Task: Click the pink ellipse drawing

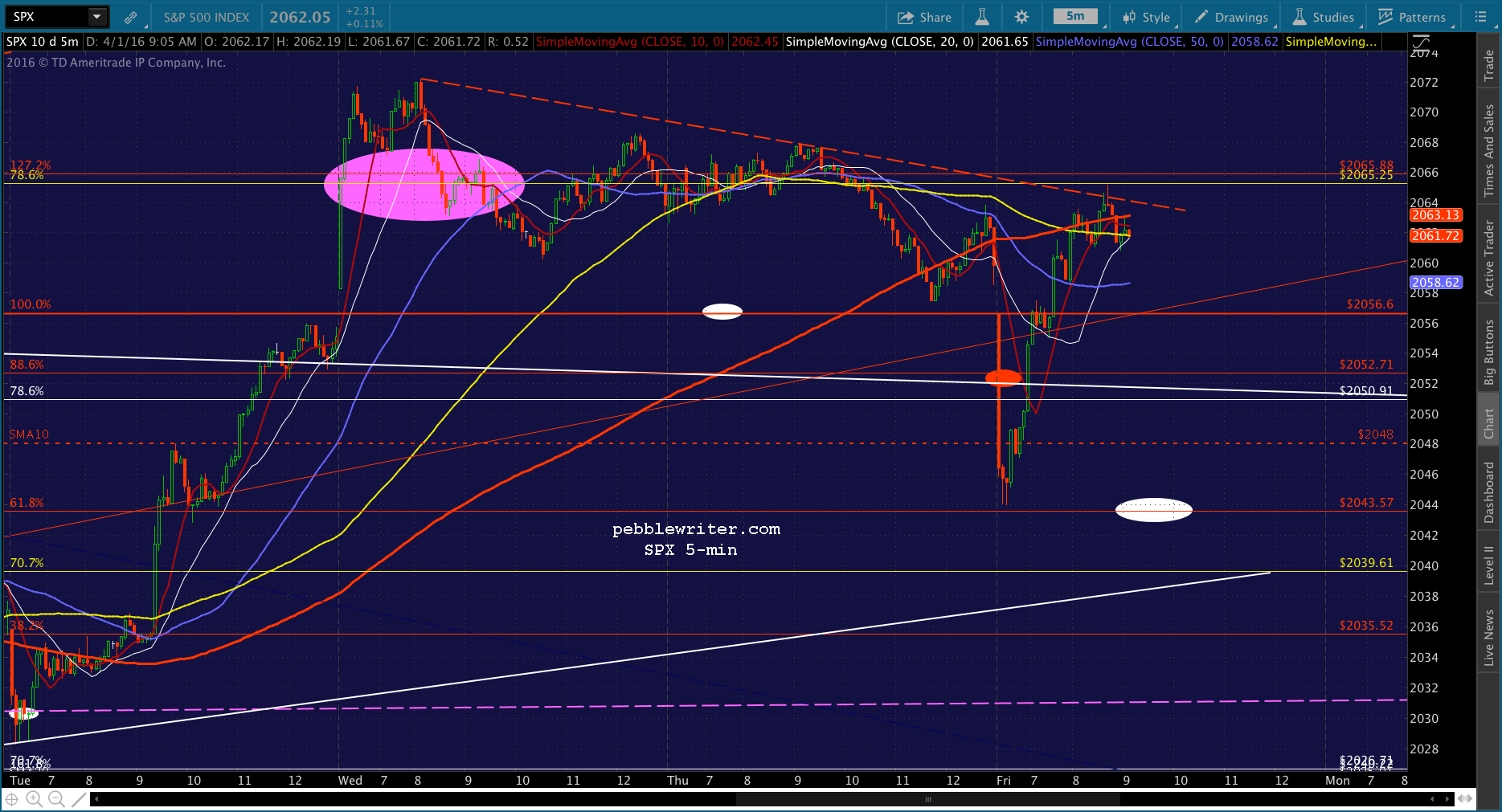Action: 424,184
